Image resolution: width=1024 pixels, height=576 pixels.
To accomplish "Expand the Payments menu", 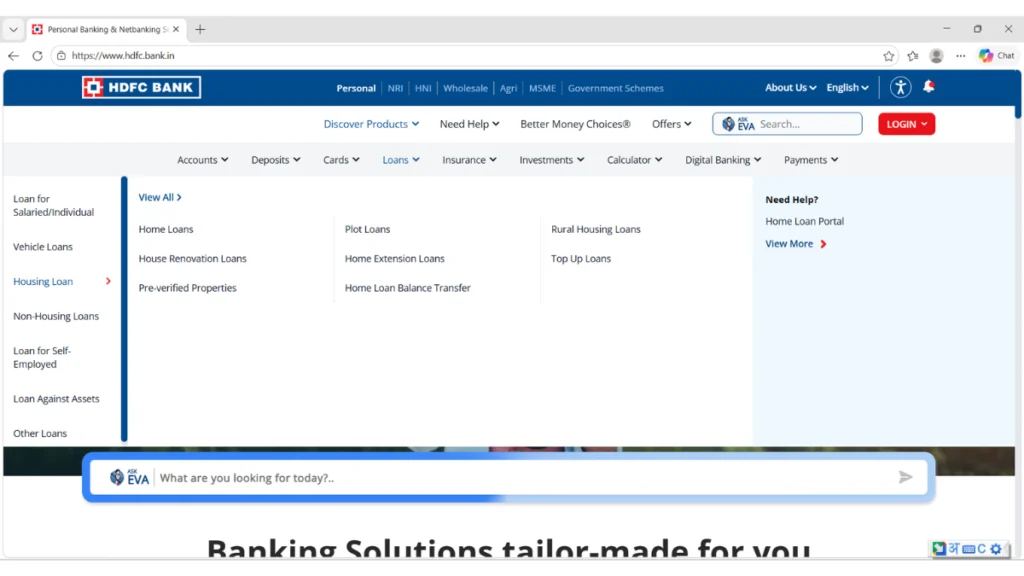I will click(x=810, y=160).
